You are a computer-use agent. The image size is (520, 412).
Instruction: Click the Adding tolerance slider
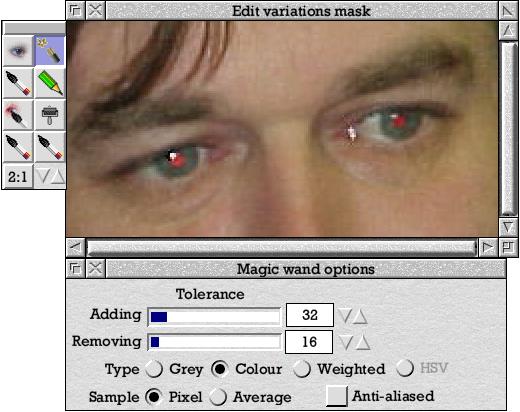coord(214,316)
